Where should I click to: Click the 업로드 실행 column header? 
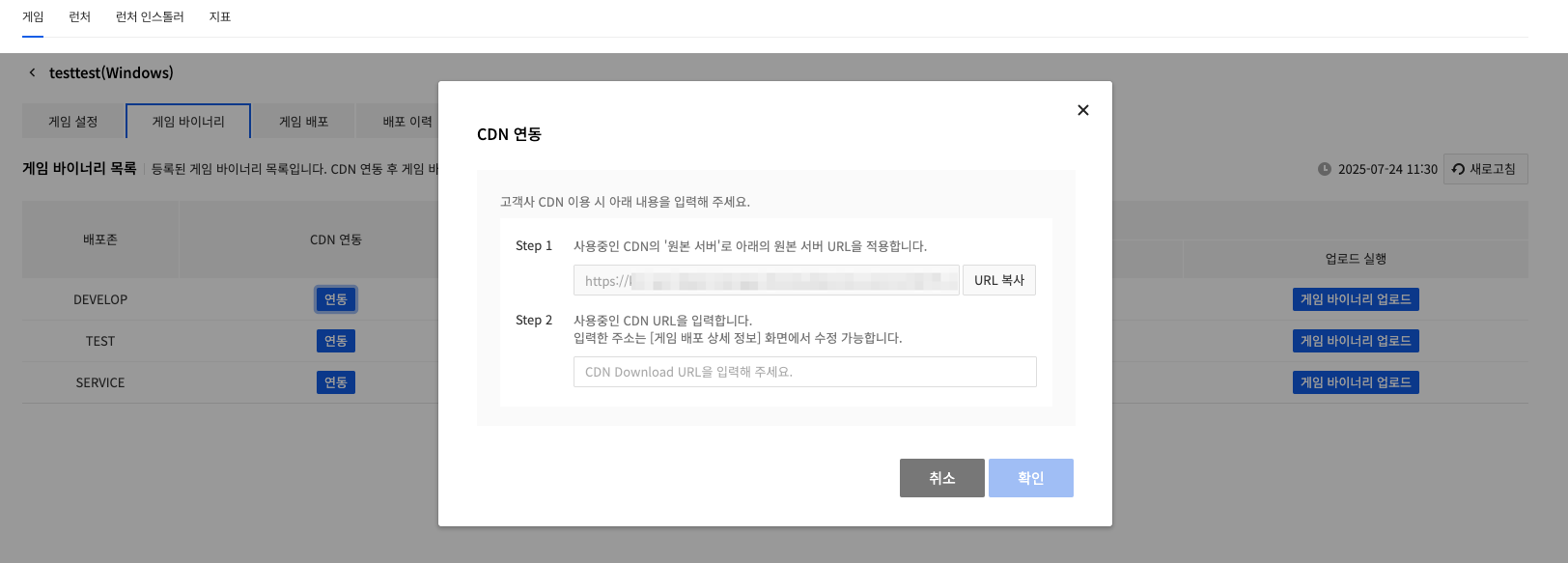(x=1356, y=259)
